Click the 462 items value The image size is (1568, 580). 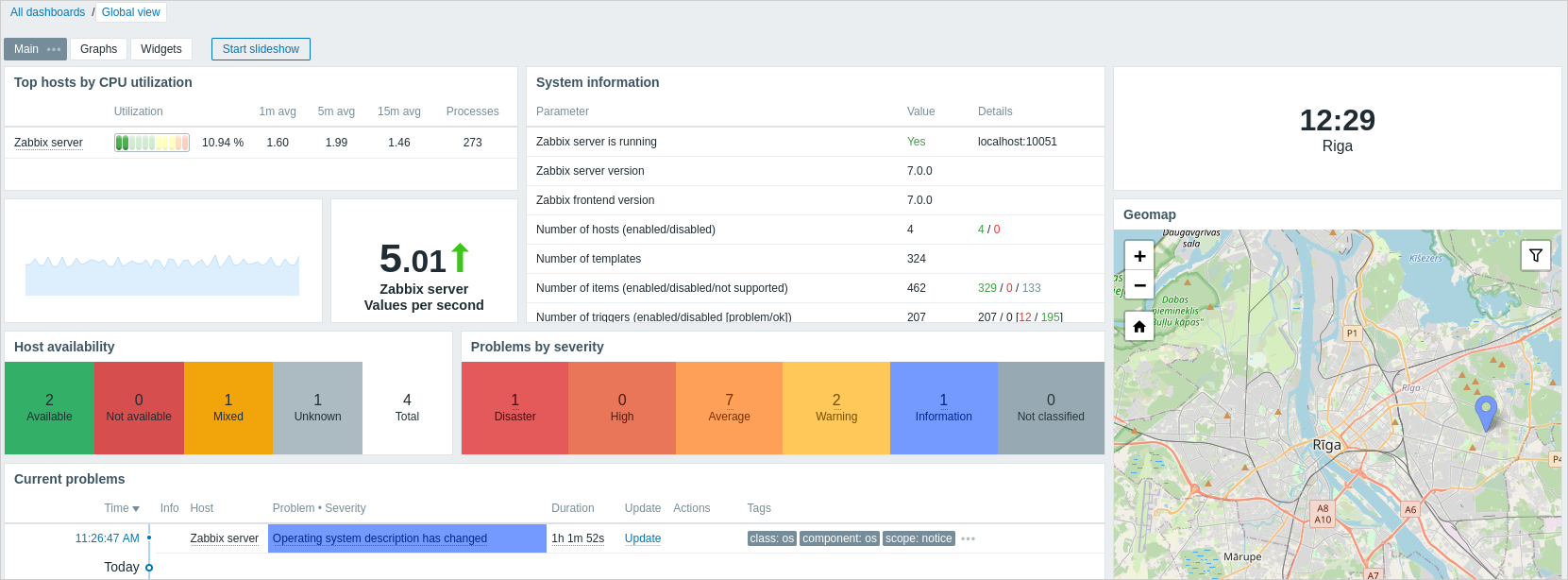pos(917,288)
